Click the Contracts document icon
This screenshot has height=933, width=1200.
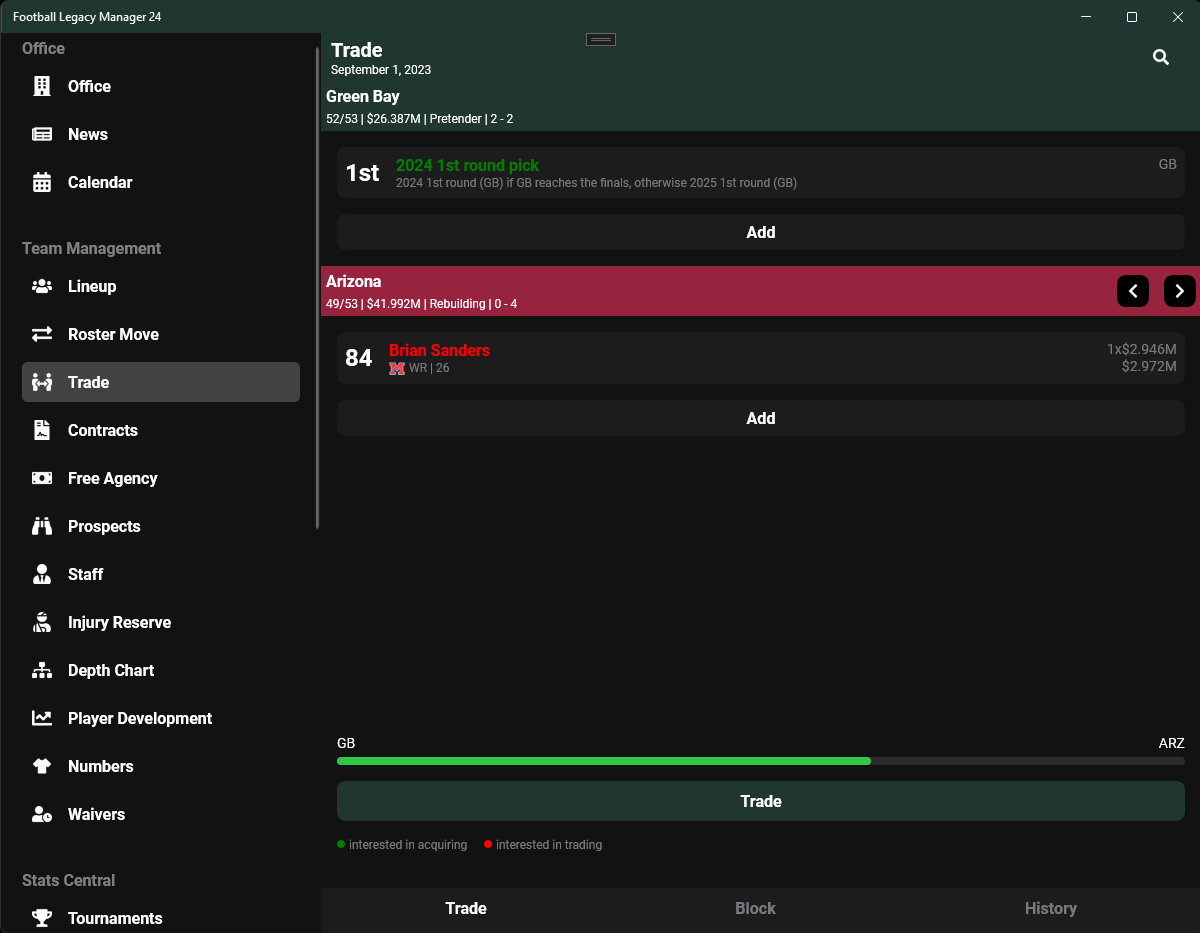point(42,430)
